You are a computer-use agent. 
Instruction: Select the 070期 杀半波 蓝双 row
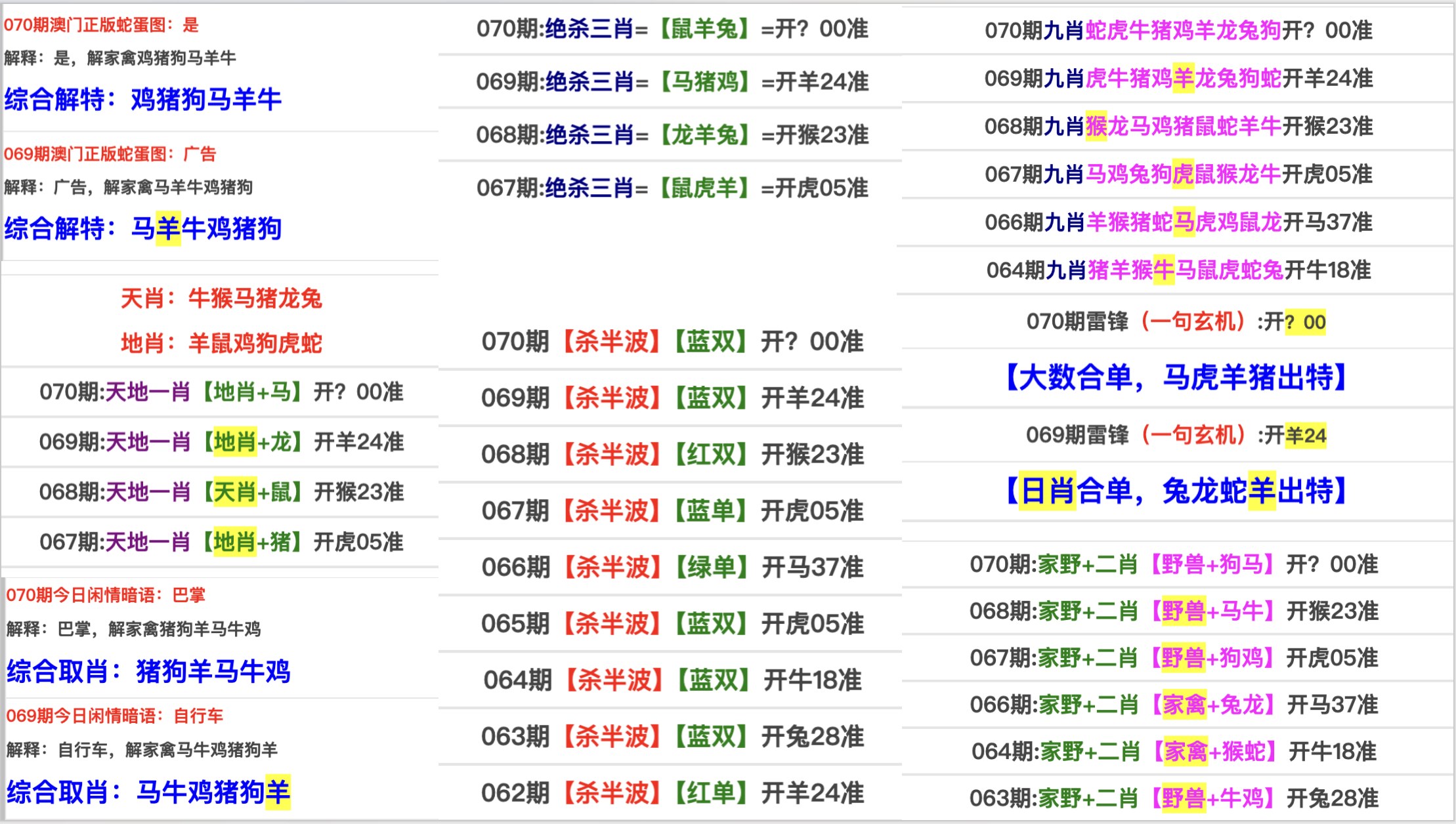[672, 342]
